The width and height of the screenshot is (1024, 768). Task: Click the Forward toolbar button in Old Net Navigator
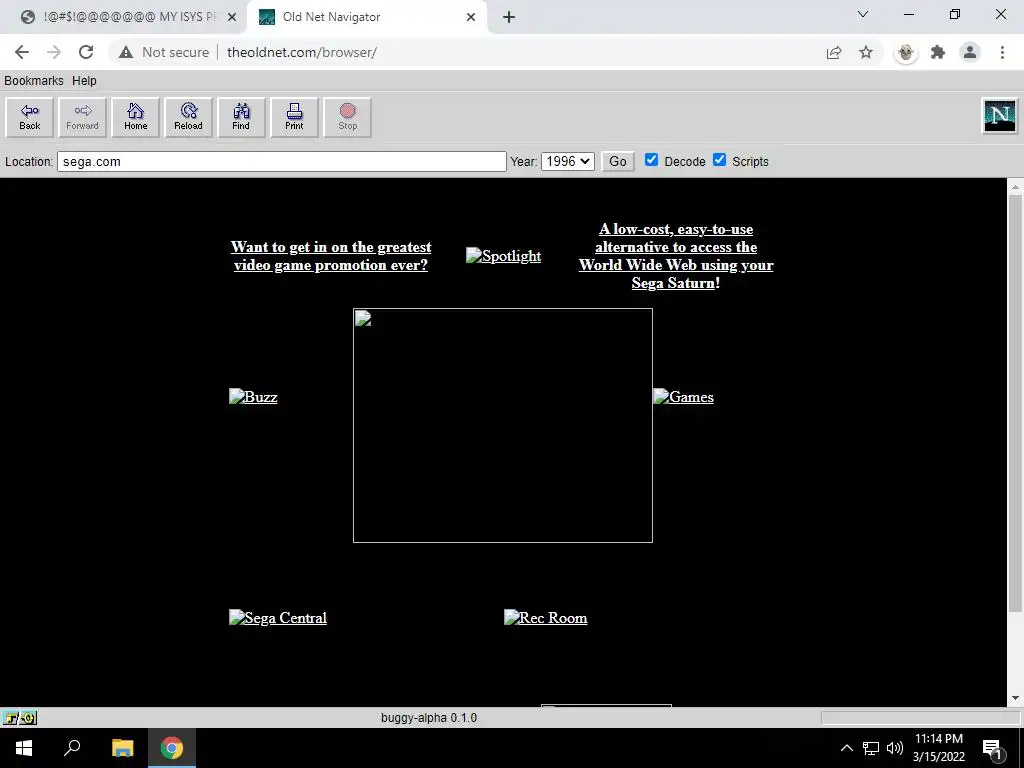[x=82, y=118]
